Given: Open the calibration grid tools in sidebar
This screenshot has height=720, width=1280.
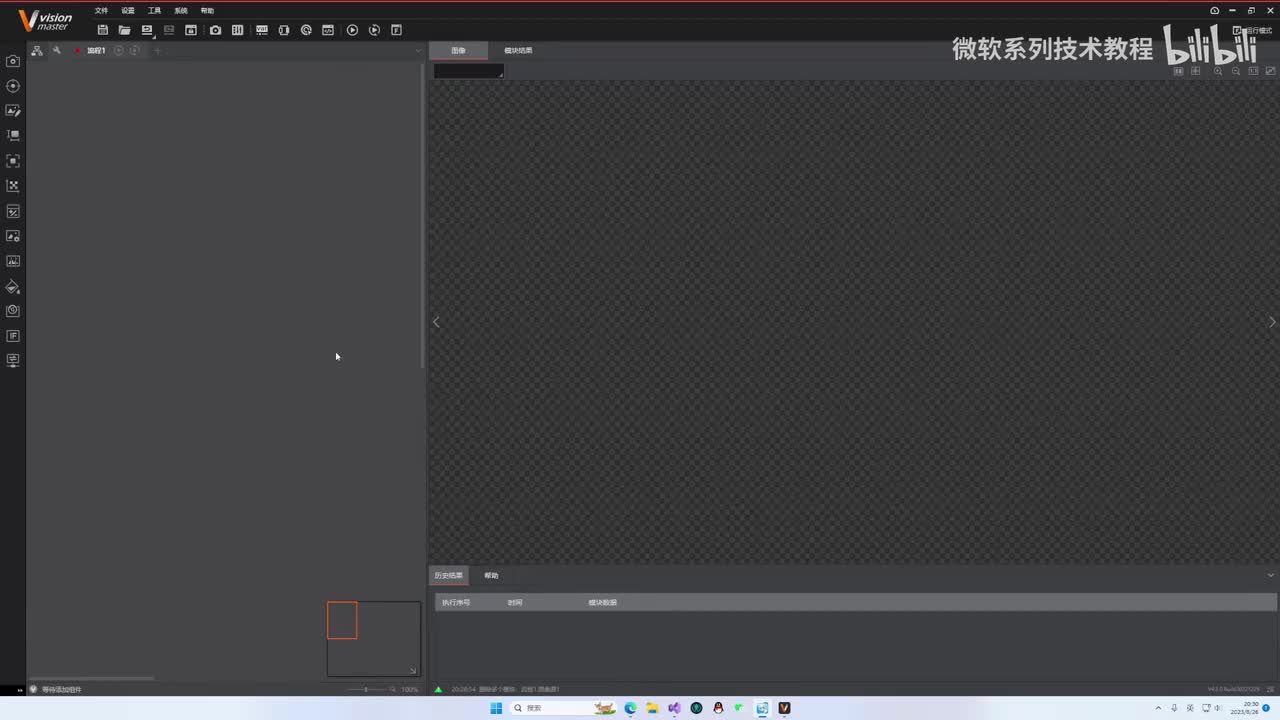Looking at the screenshot, I should (x=13, y=186).
